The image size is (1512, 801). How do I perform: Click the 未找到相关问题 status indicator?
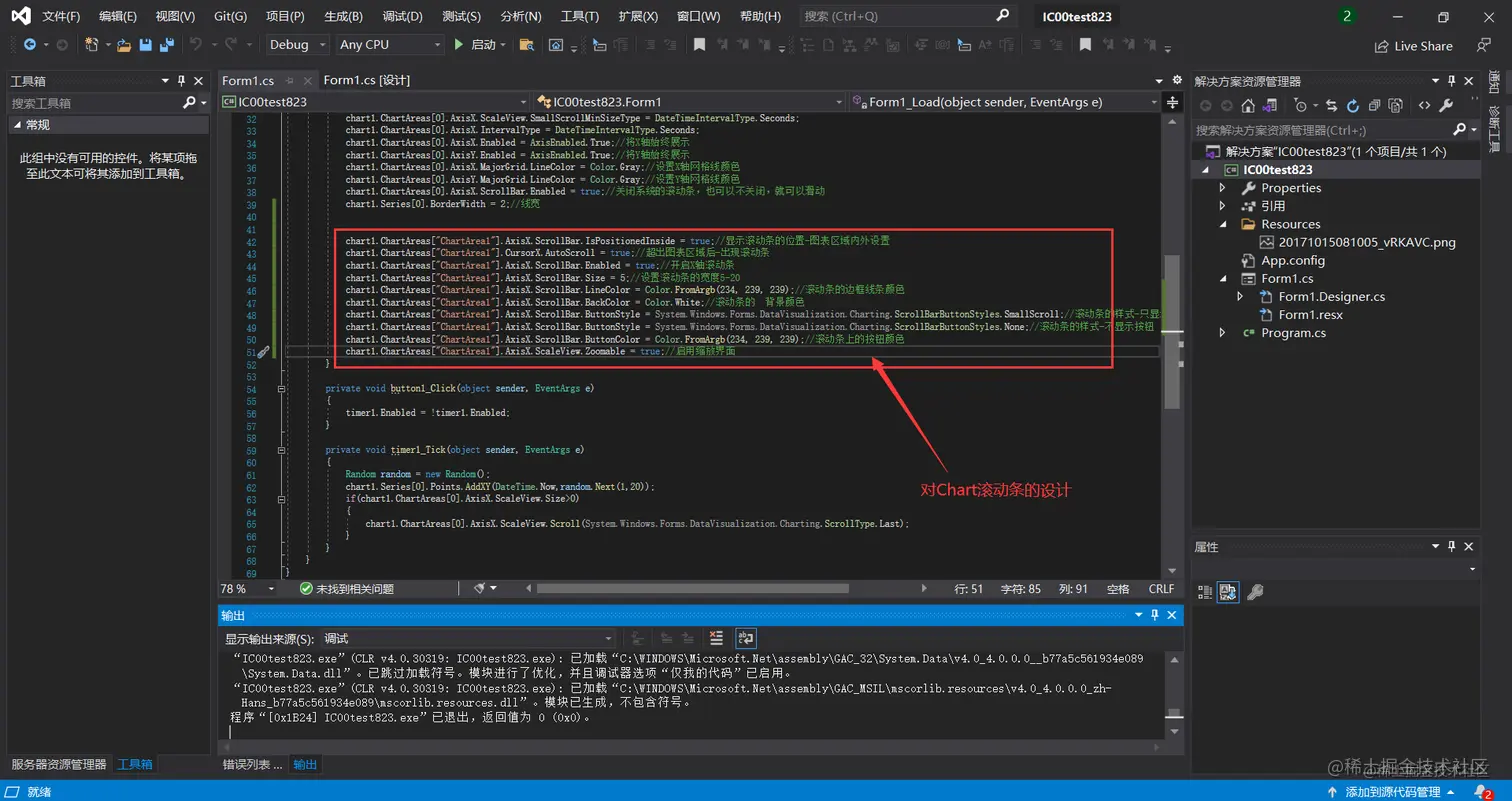tap(346, 589)
